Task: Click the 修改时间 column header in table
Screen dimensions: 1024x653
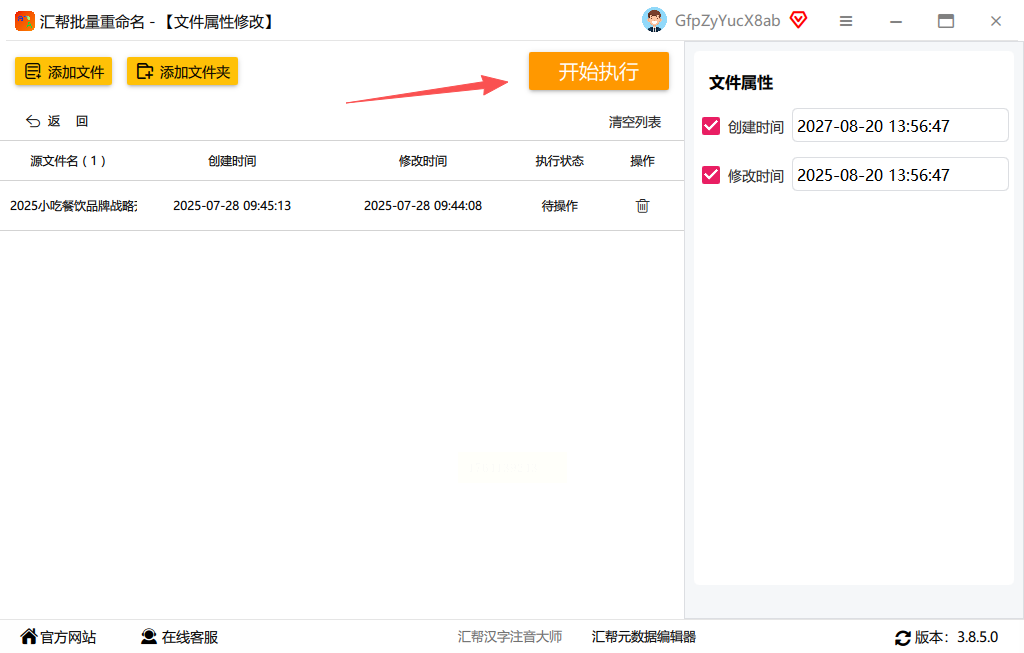Action: [x=423, y=161]
